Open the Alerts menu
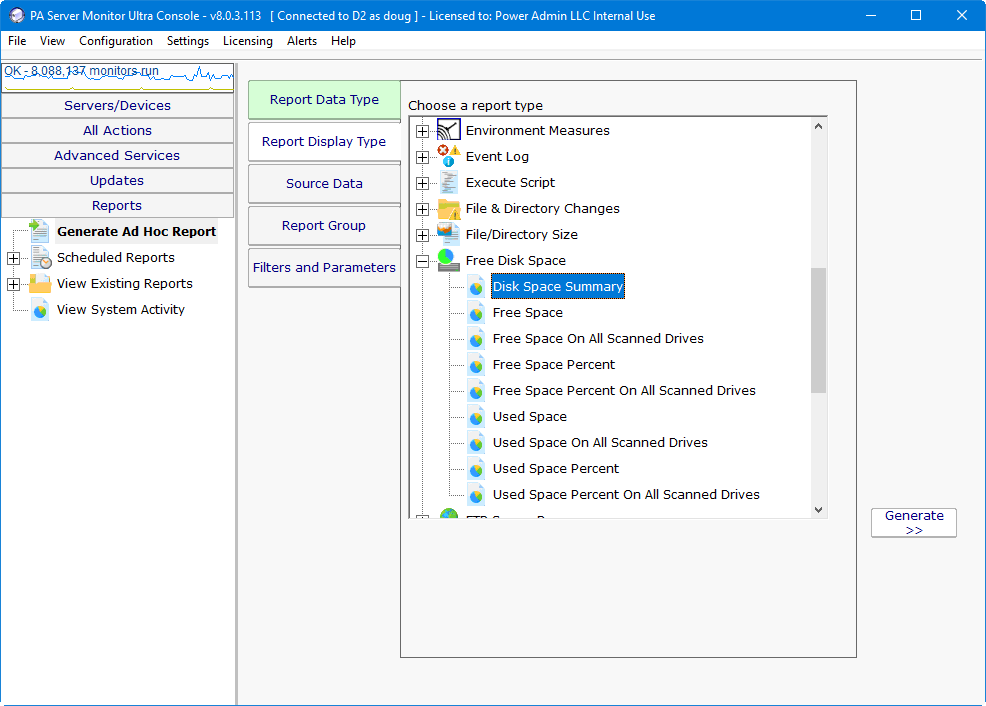 302,41
